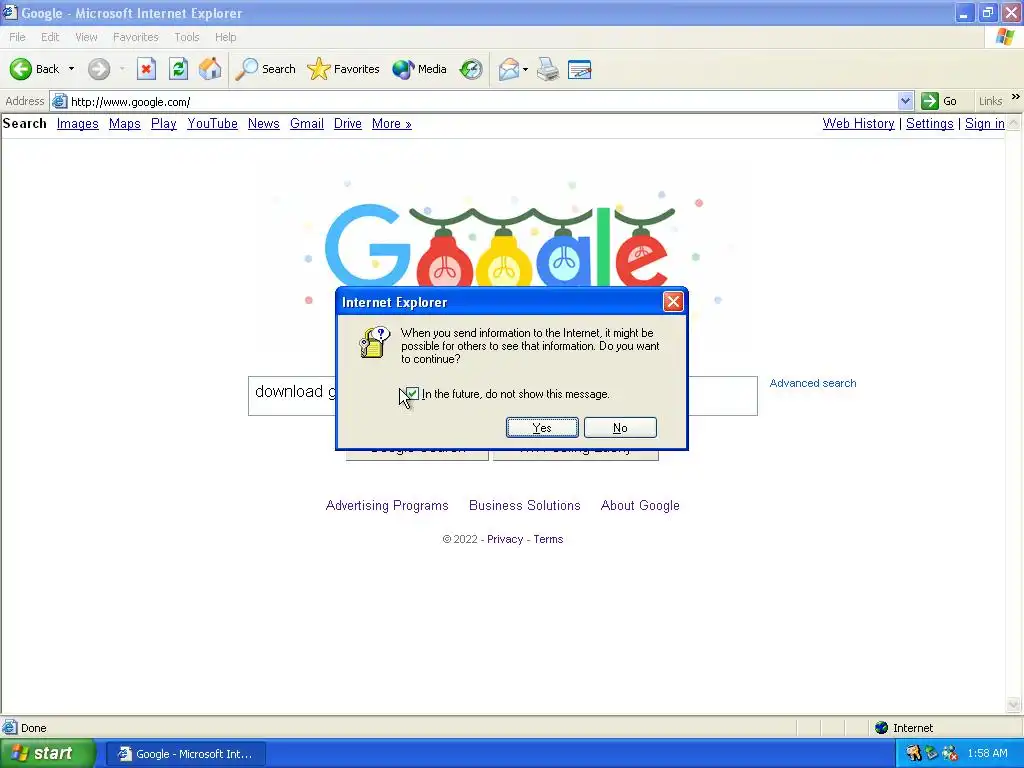The width and height of the screenshot is (1024, 768).
Task: Expand the Links toolbar chevron
Action: 1016,97
